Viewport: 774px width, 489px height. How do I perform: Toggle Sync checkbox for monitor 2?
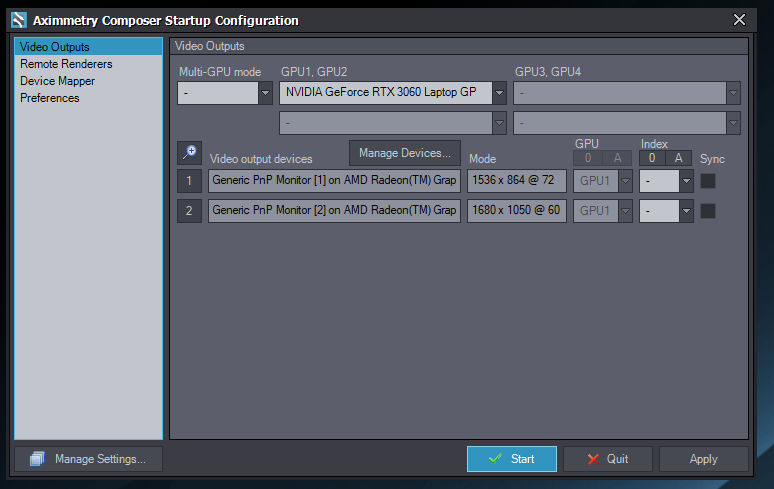(708, 211)
